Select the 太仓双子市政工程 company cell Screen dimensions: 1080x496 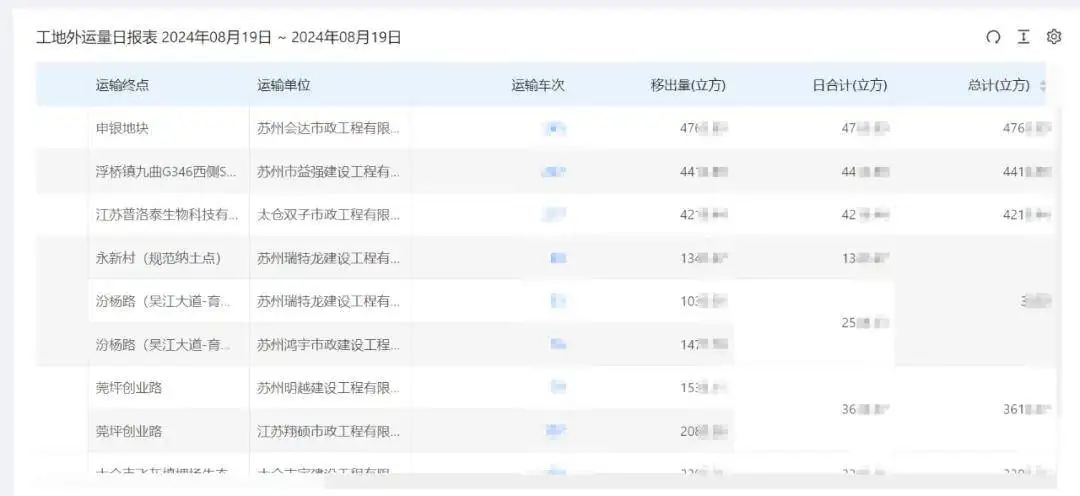coord(328,215)
